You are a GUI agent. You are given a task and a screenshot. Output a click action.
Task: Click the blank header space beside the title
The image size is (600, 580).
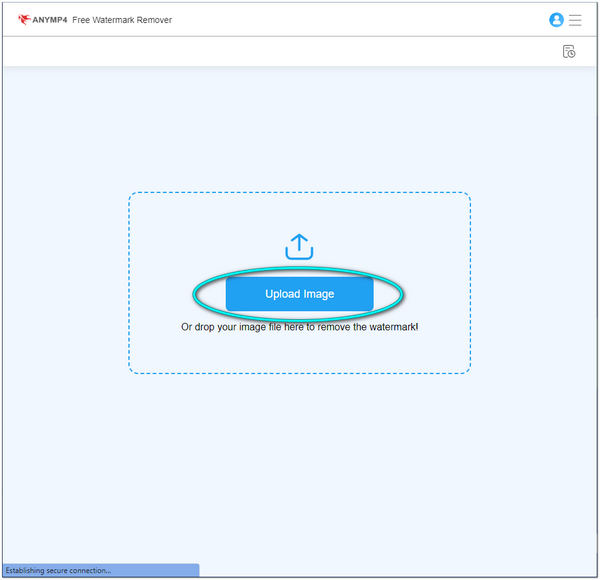[350, 19]
